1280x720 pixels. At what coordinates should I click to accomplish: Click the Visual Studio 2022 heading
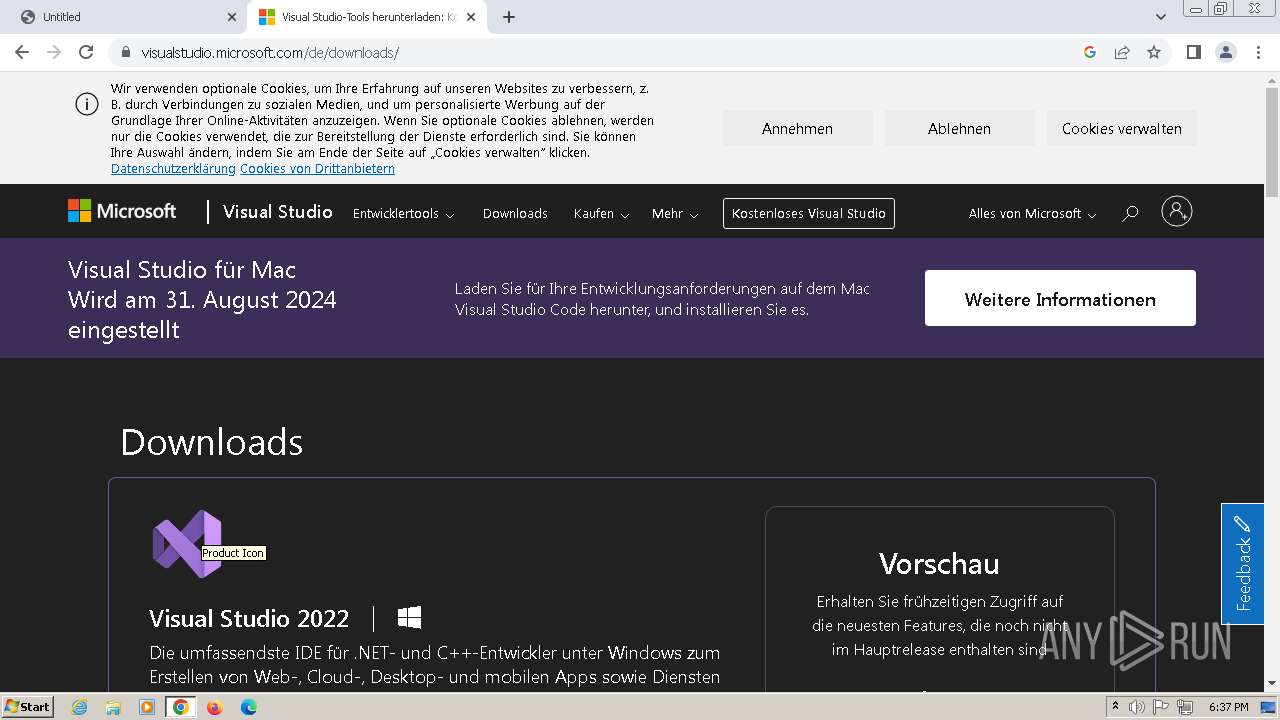[x=249, y=618]
